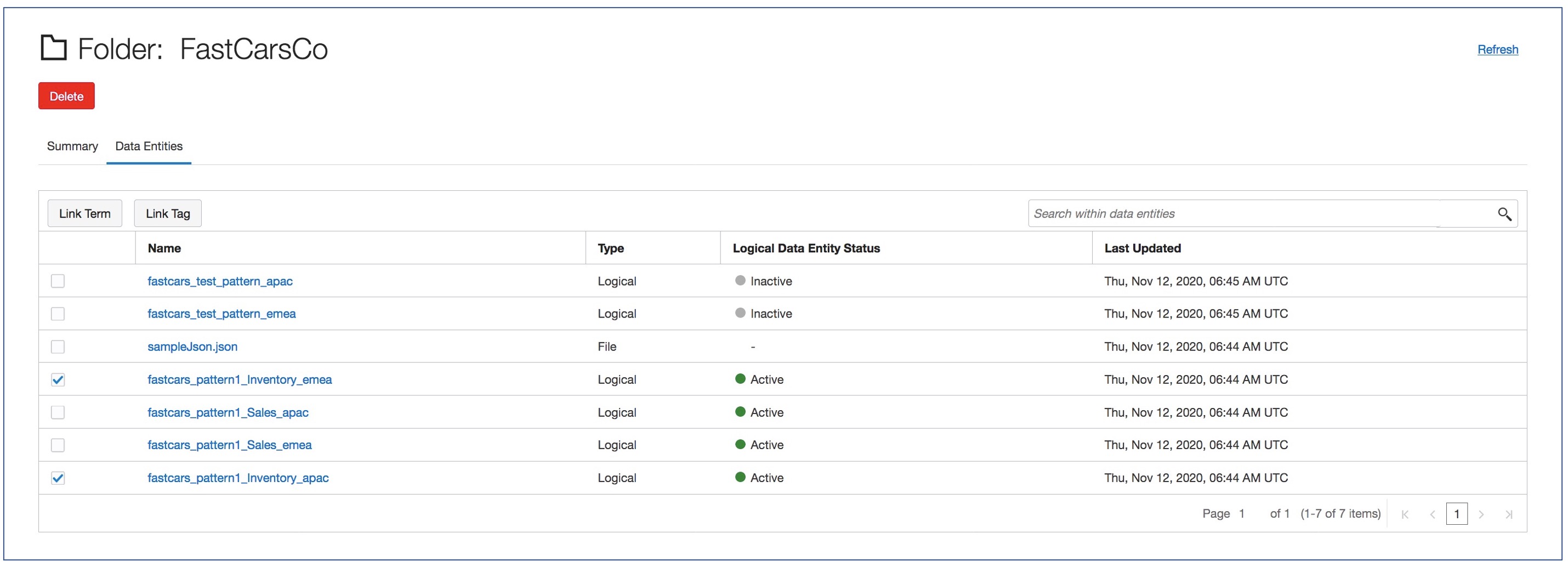Viewport: 1568px width, 567px height.
Task: Click the Refresh link
Action: (1497, 49)
